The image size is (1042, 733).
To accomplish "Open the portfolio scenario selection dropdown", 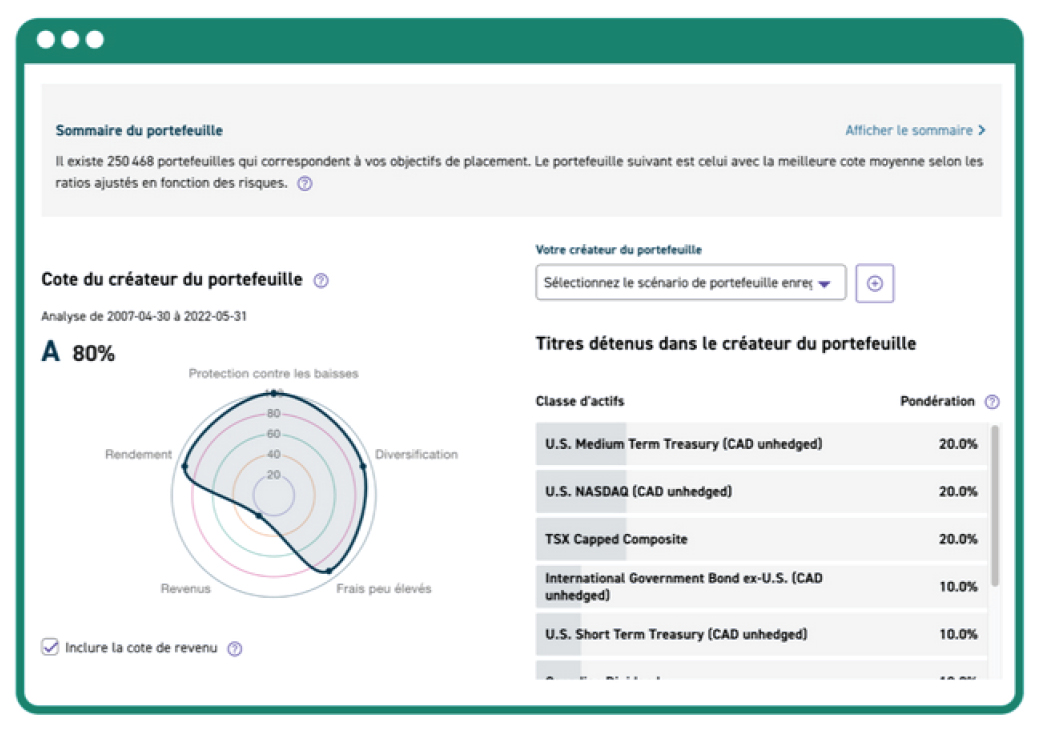I will point(690,283).
